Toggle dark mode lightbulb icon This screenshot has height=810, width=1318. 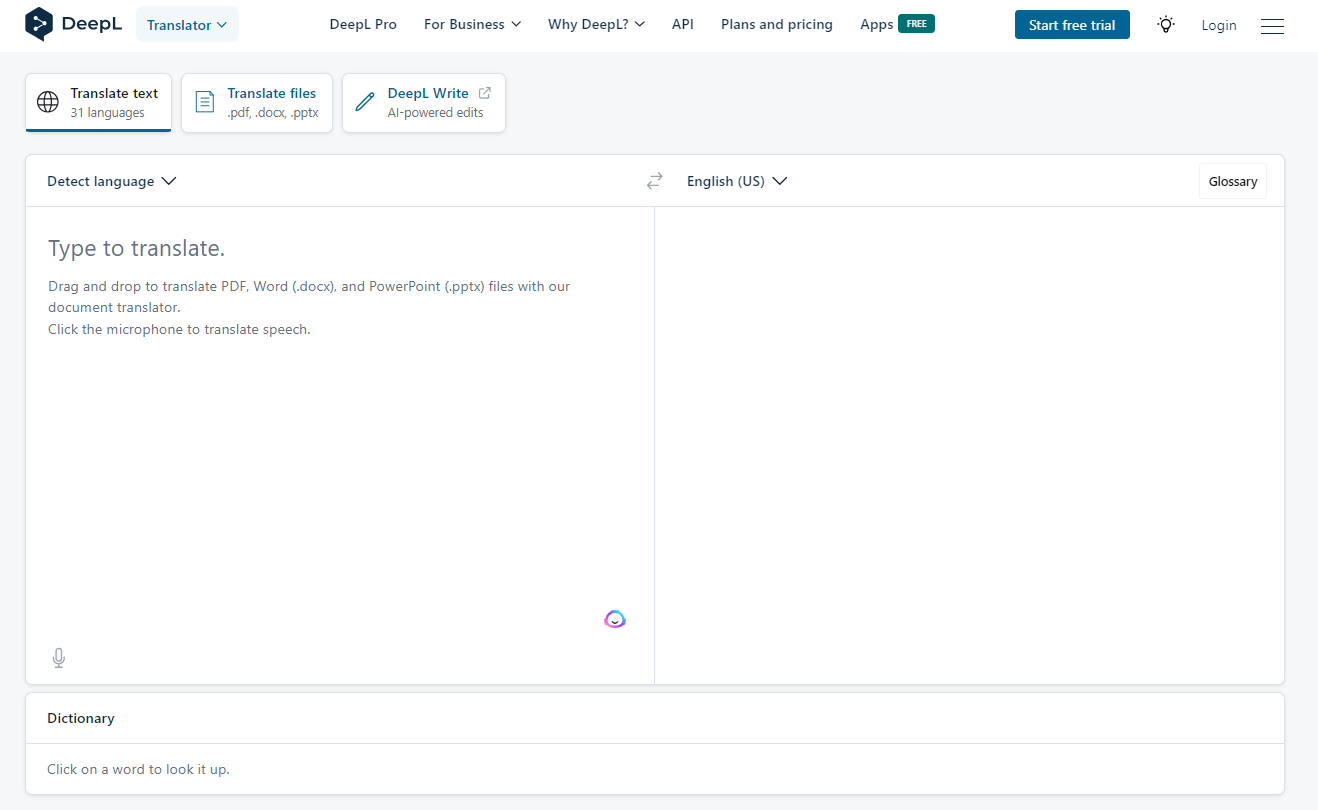[x=1166, y=25]
